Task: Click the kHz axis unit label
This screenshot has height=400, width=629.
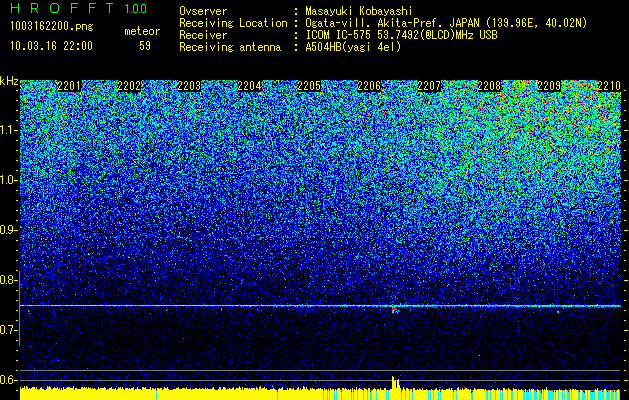Action: [x=9, y=81]
